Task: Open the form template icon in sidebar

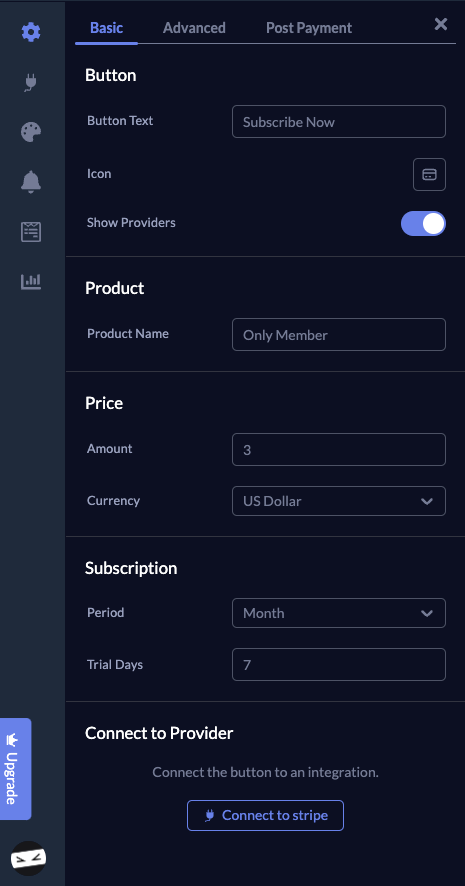Action: point(31,232)
